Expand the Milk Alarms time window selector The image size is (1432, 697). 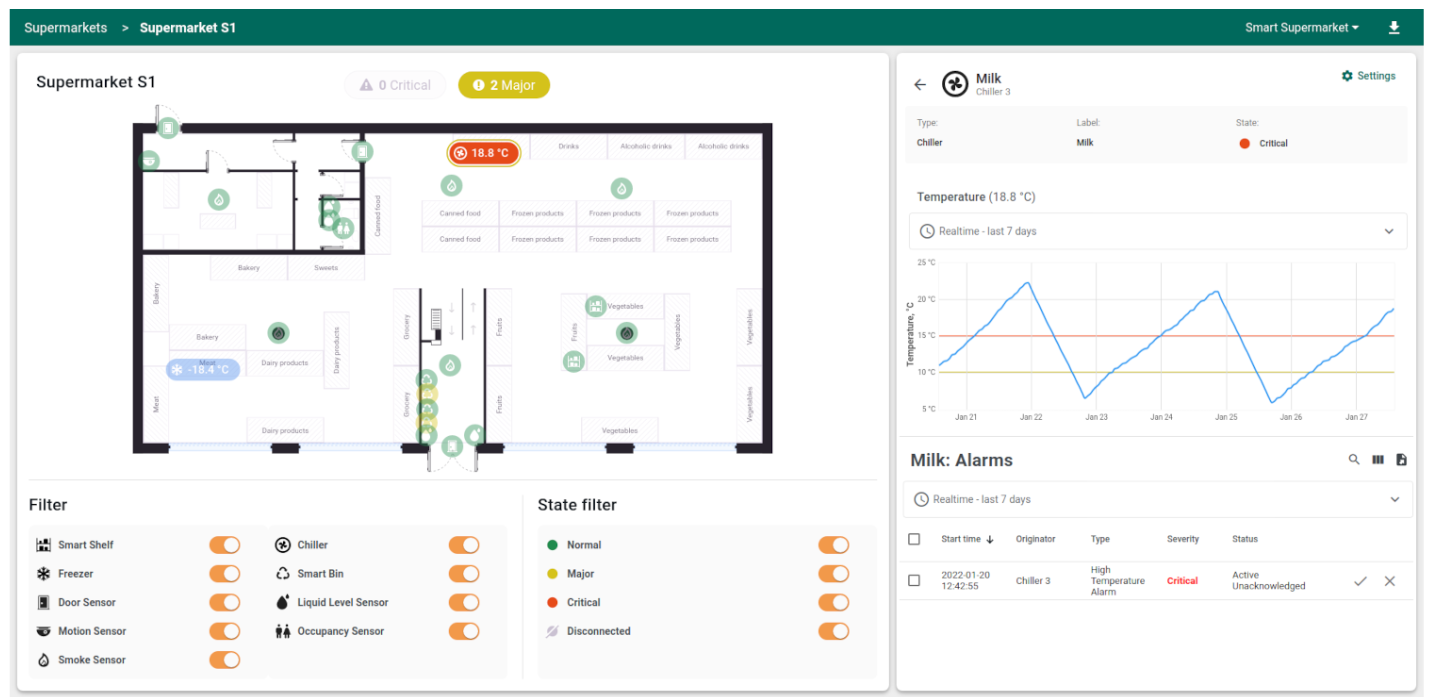click(1157, 499)
